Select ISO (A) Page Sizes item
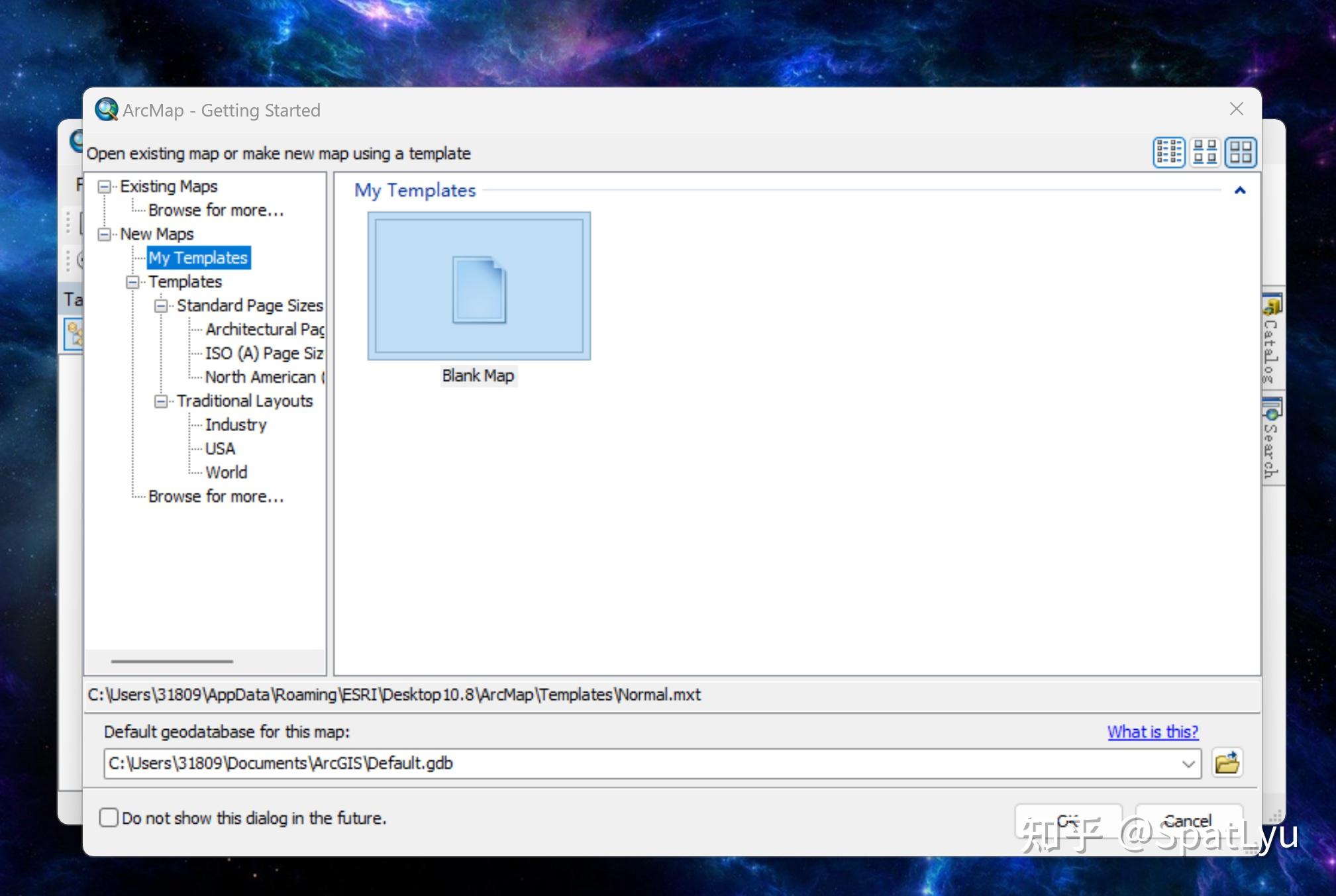Screen dimensions: 1336x896 pos(264,353)
